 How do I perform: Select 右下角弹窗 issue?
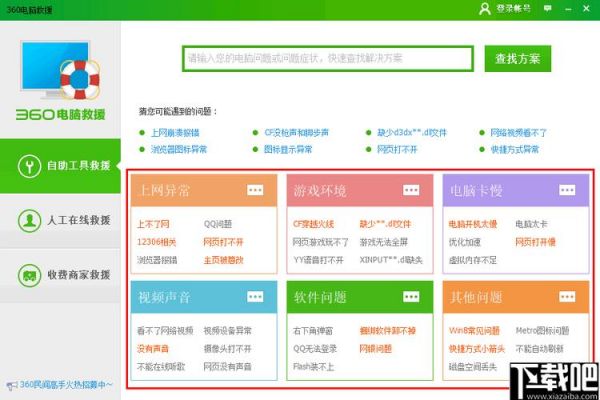pos(313,331)
